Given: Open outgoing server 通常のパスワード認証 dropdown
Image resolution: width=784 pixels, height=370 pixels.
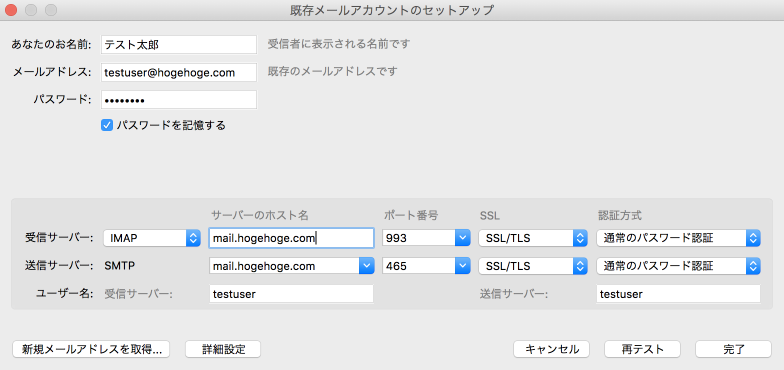Looking at the screenshot, I should tap(678, 266).
